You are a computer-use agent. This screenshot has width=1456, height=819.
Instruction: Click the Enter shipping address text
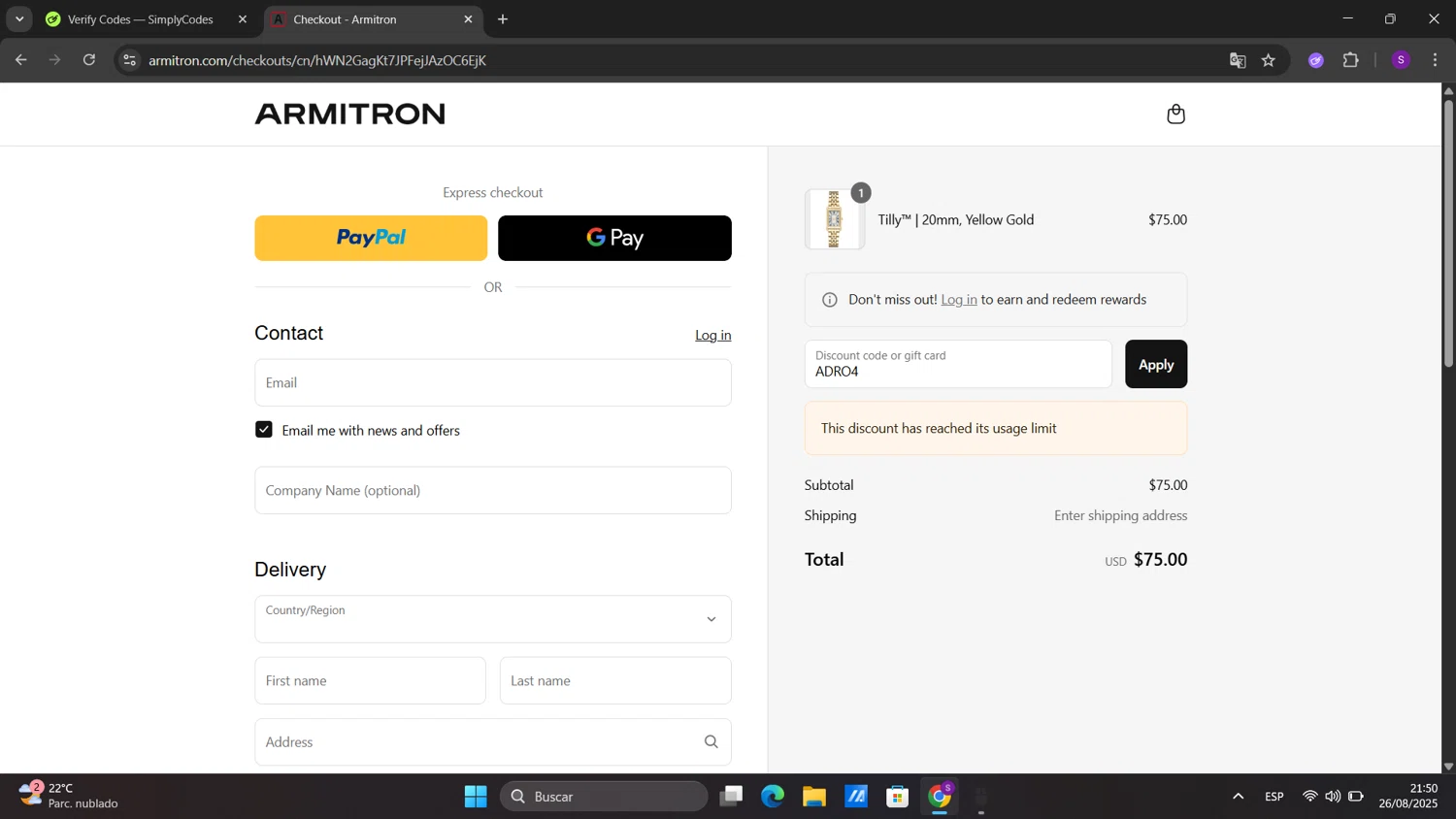pyautogui.click(x=1121, y=515)
